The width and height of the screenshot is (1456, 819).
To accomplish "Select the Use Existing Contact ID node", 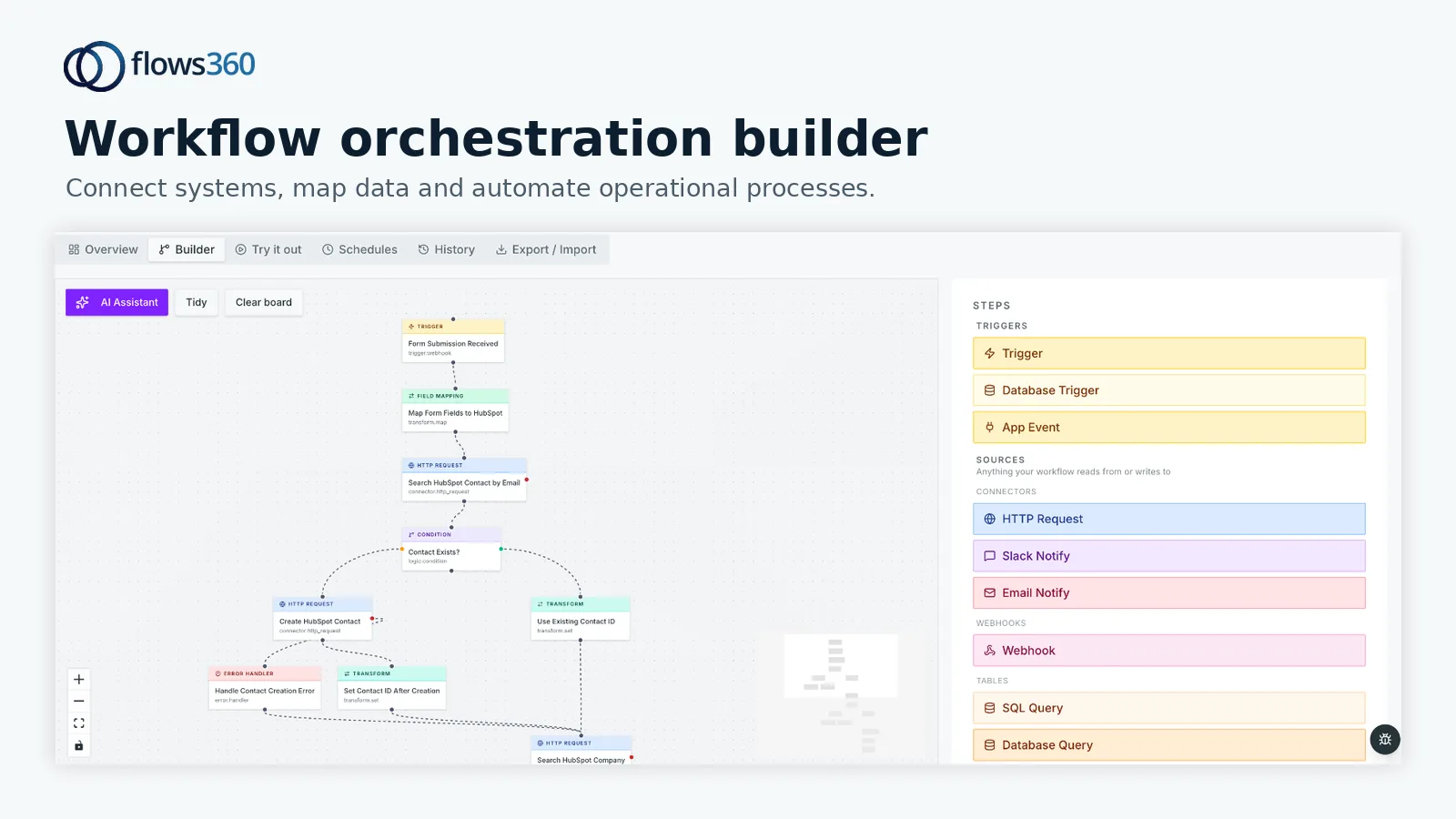I will (x=580, y=619).
